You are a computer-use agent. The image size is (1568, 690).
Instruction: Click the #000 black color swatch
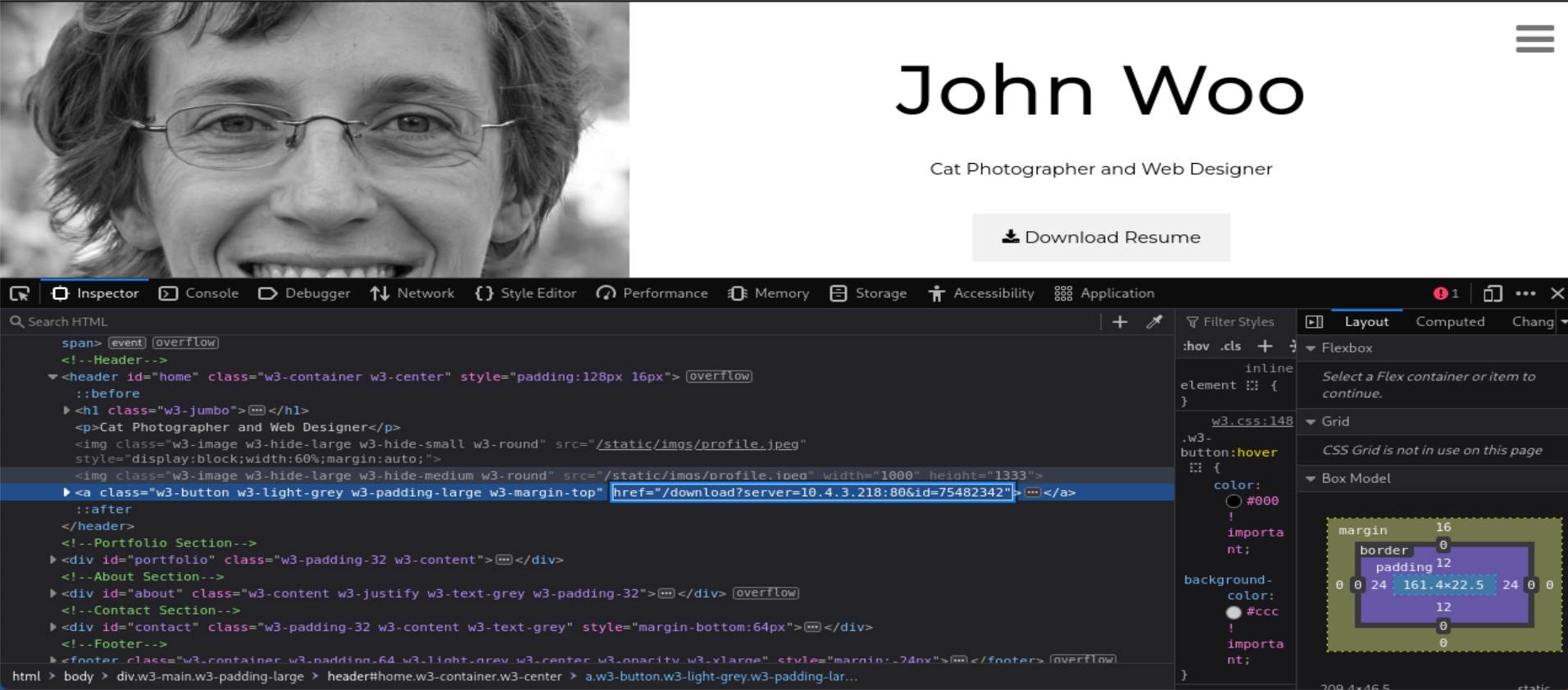pyautogui.click(x=1233, y=502)
